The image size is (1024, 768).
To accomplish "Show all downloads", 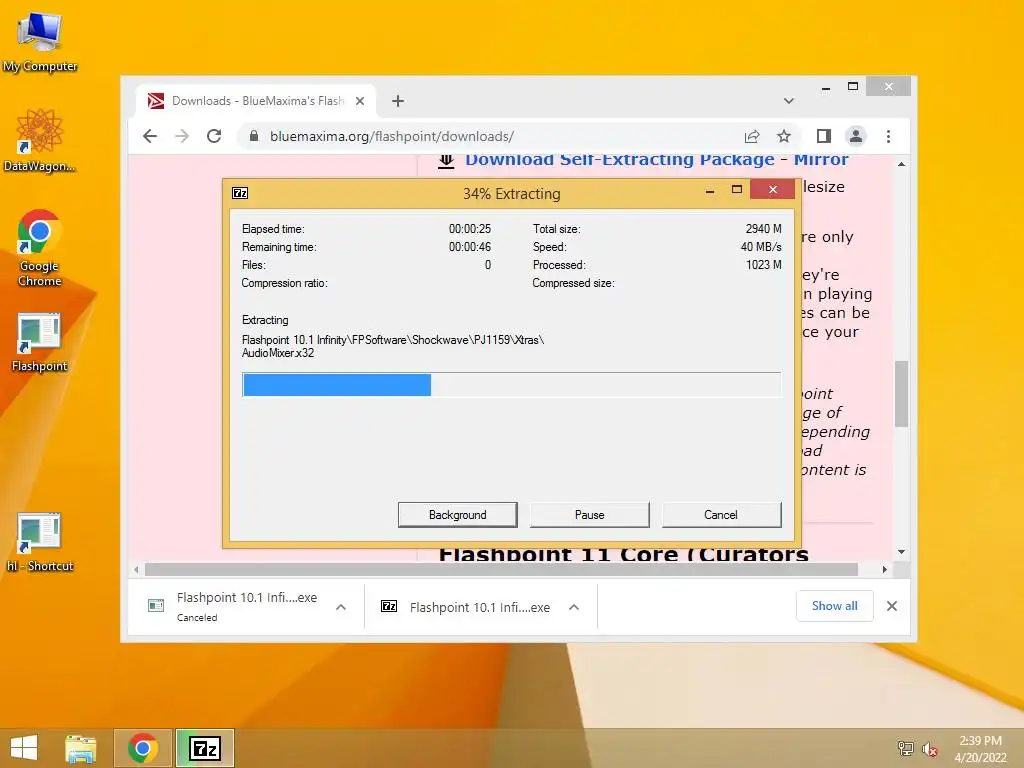I will tap(835, 605).
